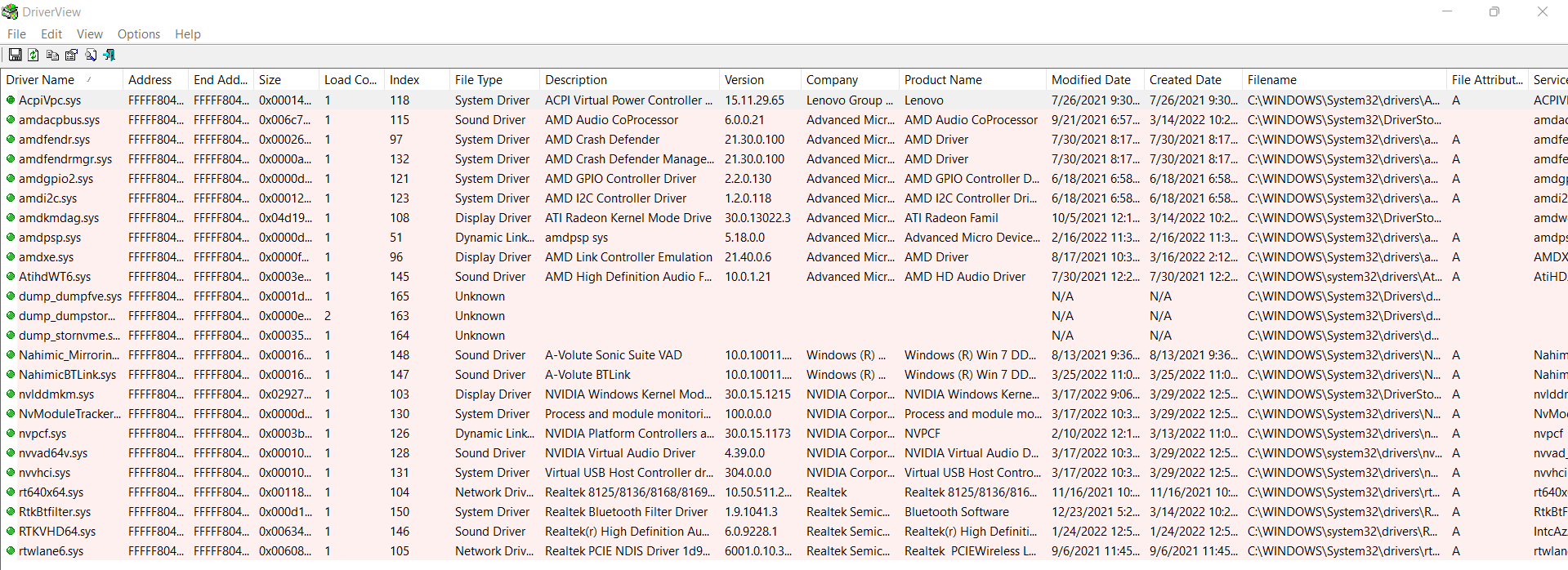This screenshot has width=1568, height=570.
Task: Click the Copy Selected Items toolbar icon
Action: [x=52, y=55]
